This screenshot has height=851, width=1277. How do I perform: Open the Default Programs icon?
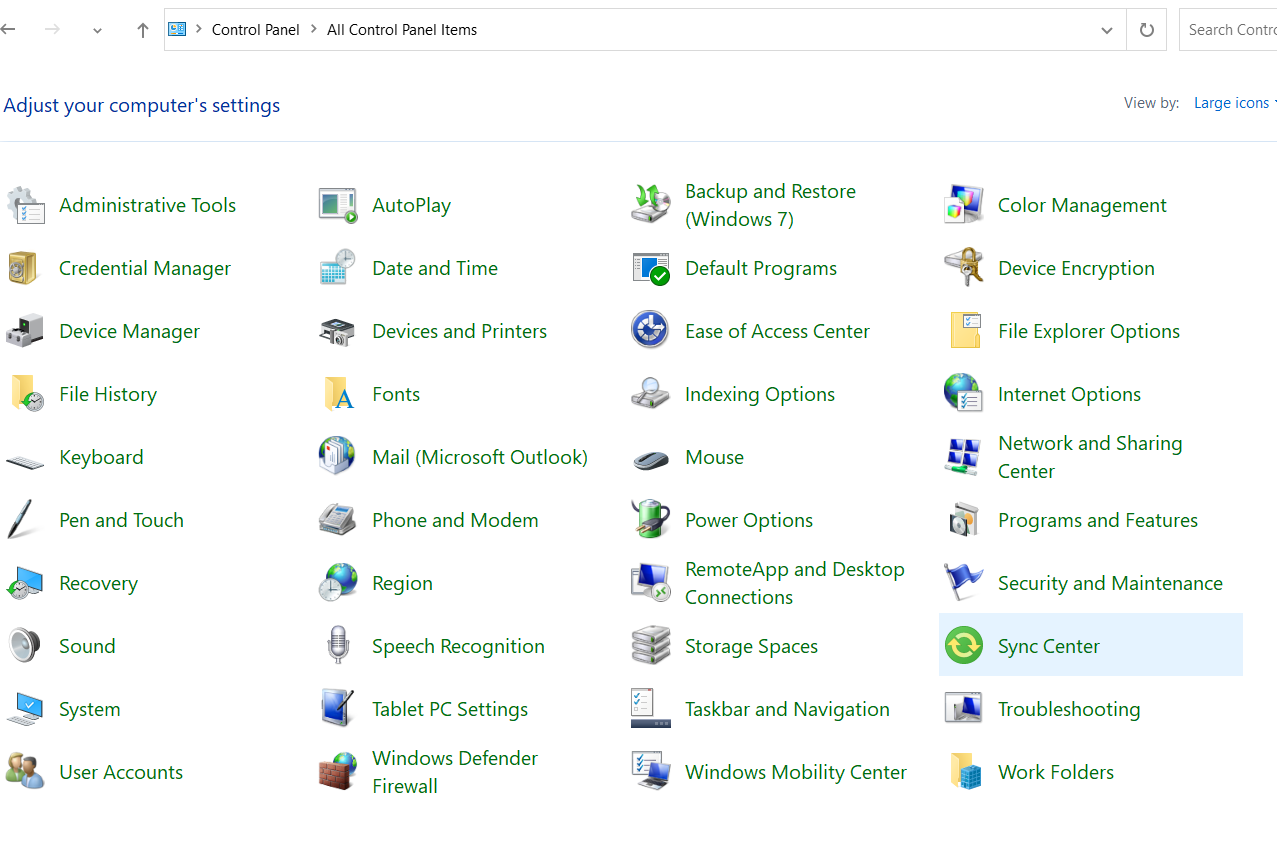651,268
